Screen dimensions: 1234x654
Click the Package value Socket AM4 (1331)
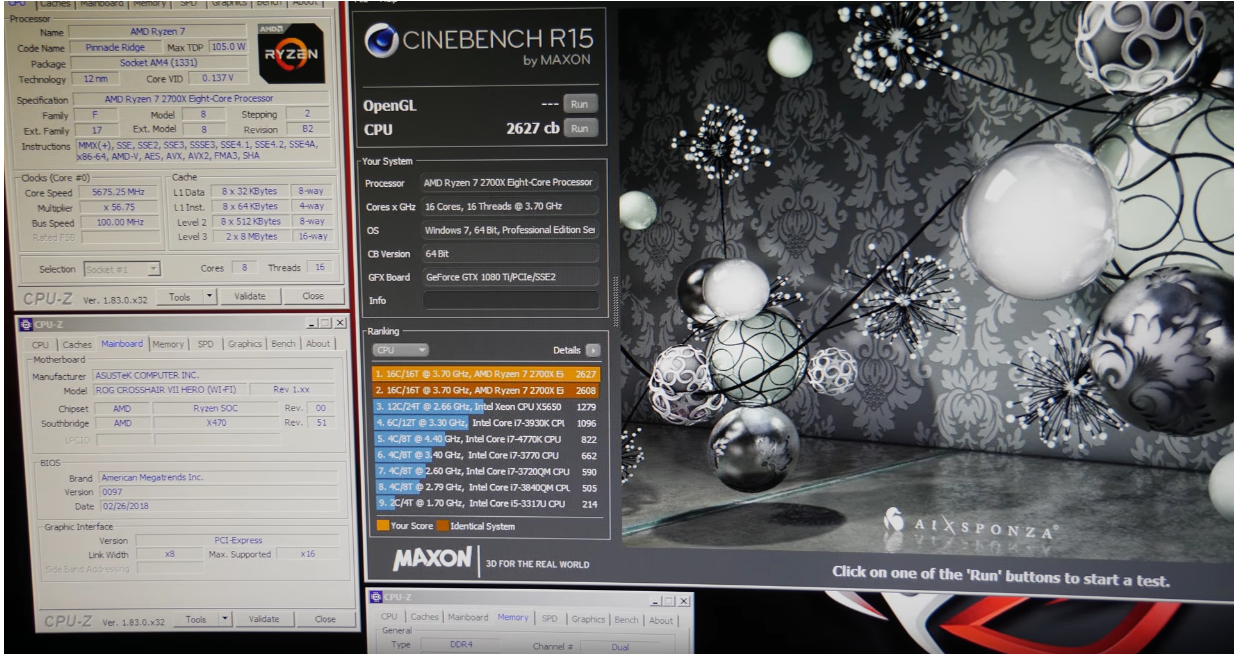click(158, 63)
